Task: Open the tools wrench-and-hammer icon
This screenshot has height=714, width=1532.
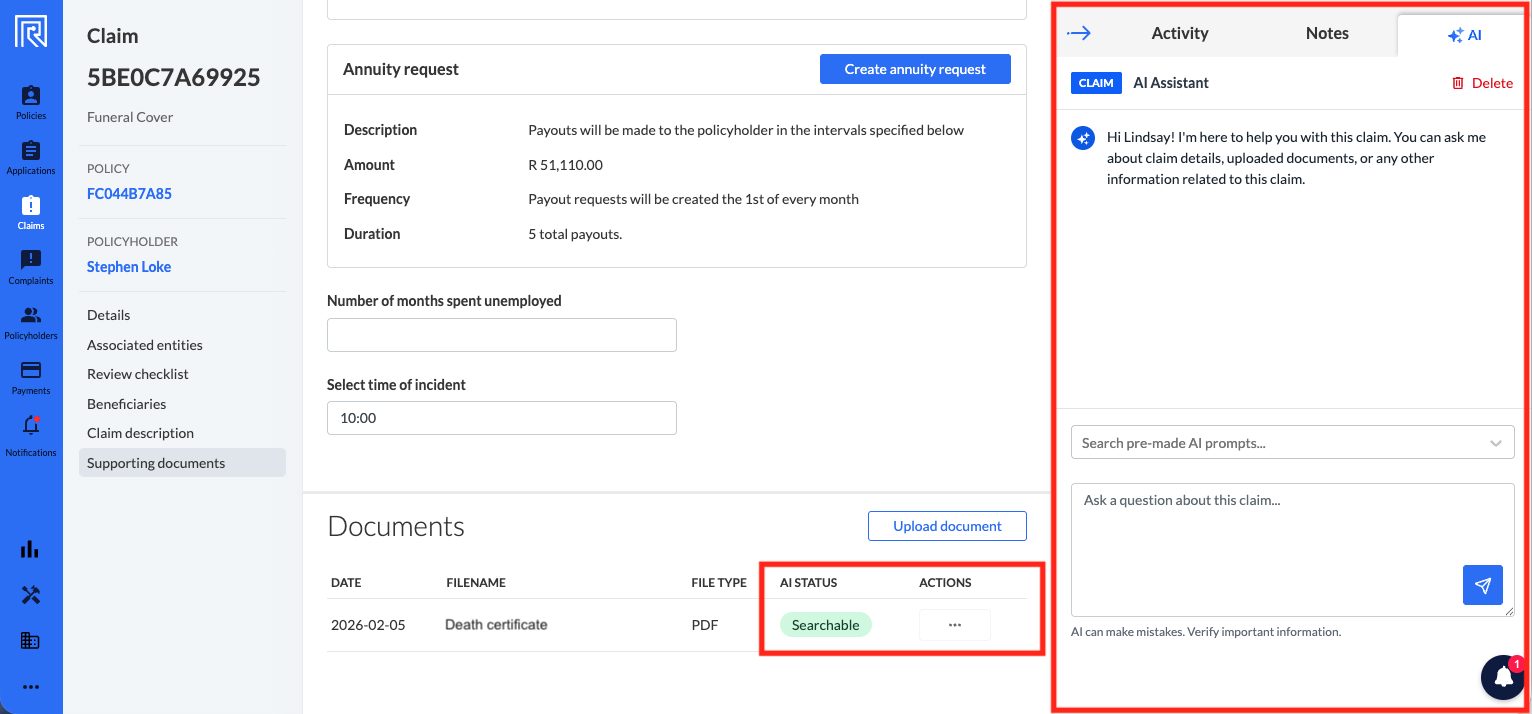Action: pos(31,595)
